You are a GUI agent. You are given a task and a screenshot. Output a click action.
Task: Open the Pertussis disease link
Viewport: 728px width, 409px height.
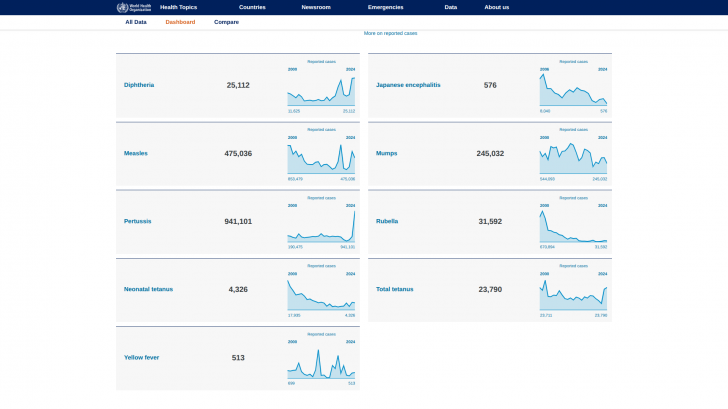point(138,221)
